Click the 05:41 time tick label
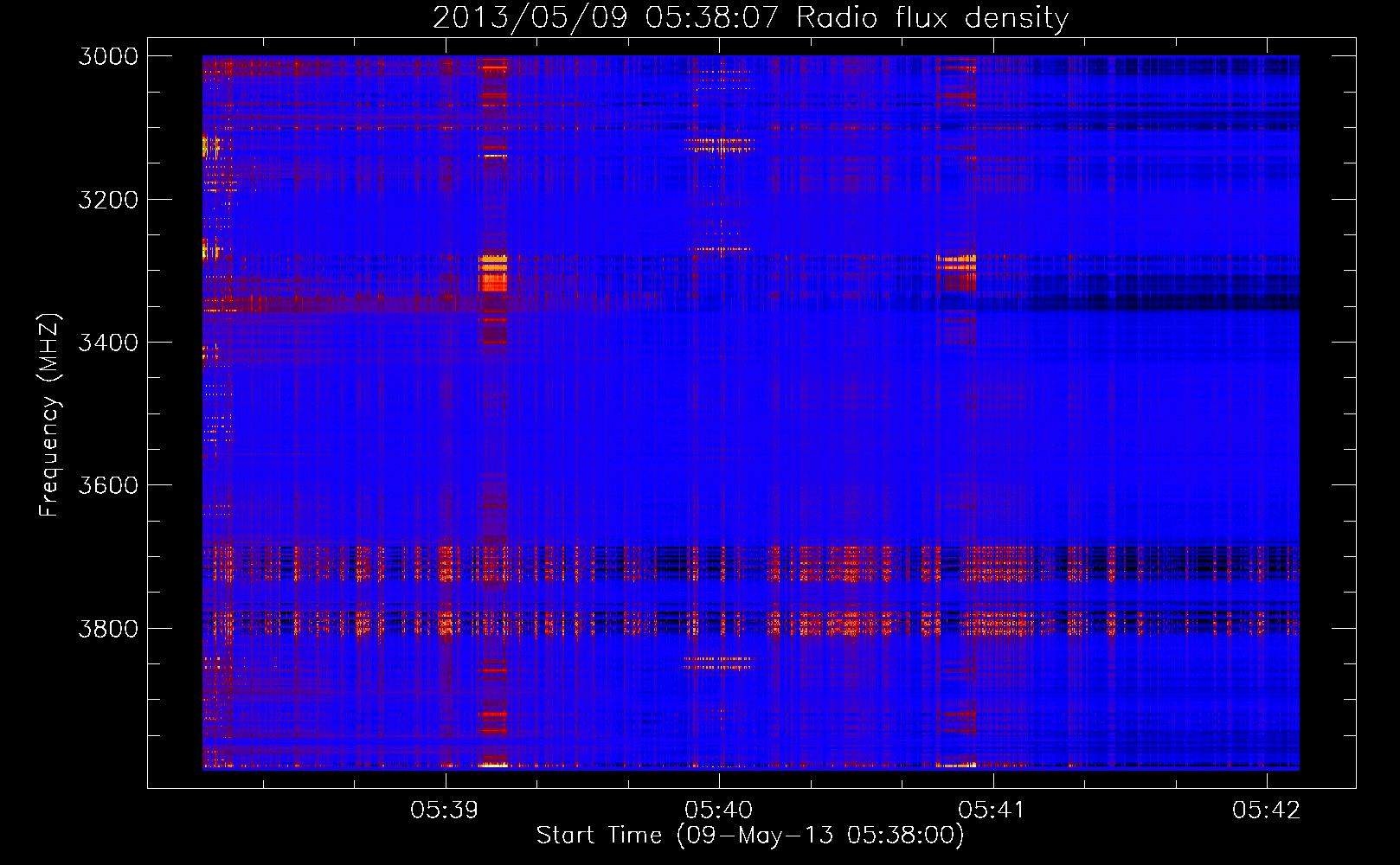The height and width of the screenshot is (865, 1400). click(x=992, y=810)
